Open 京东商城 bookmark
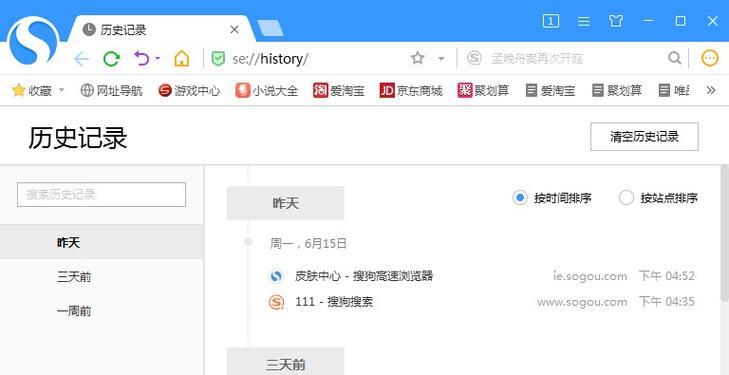The image size is (729, 375). (411, 91)
